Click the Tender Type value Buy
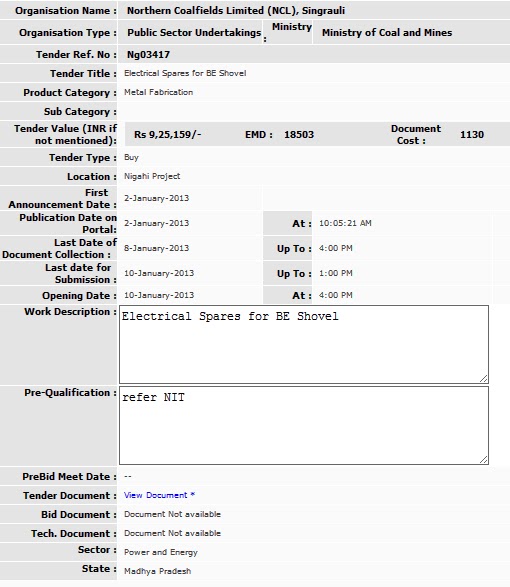This screenshot has width=510, height=587. point(131,158)
